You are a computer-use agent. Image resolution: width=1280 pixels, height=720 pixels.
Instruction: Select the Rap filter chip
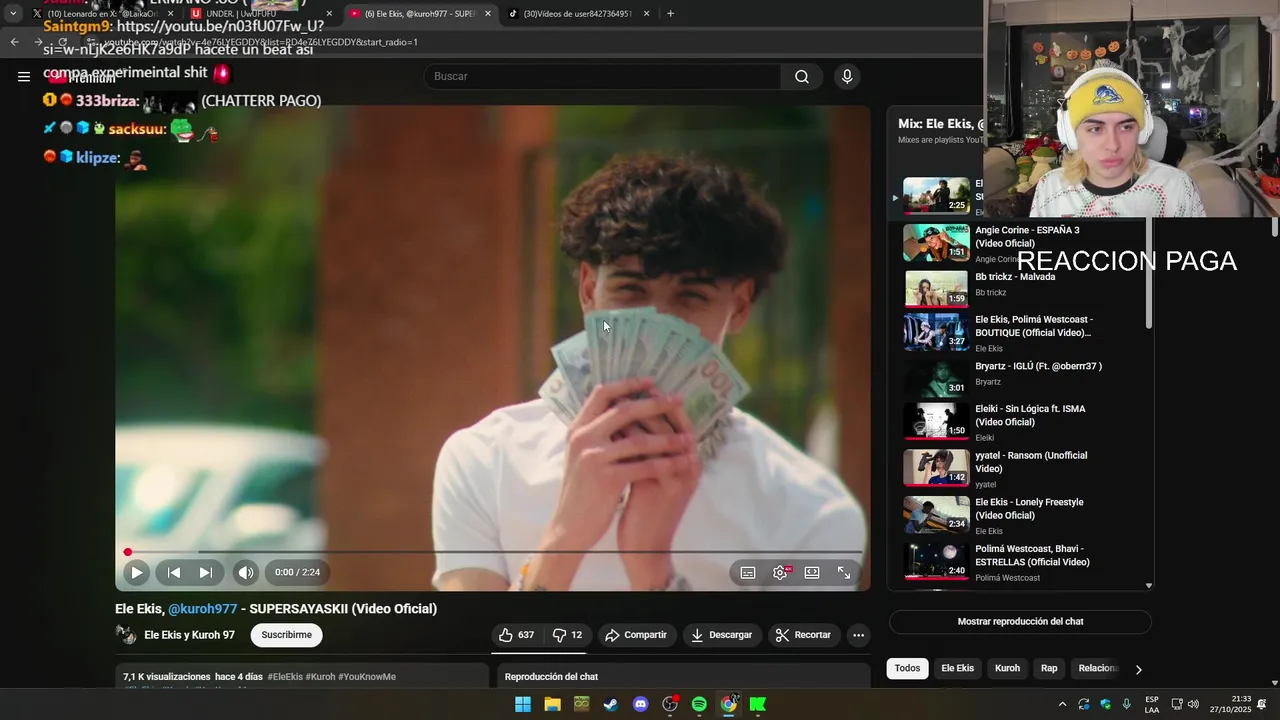pyautogui.click(x=1049, y=668)
